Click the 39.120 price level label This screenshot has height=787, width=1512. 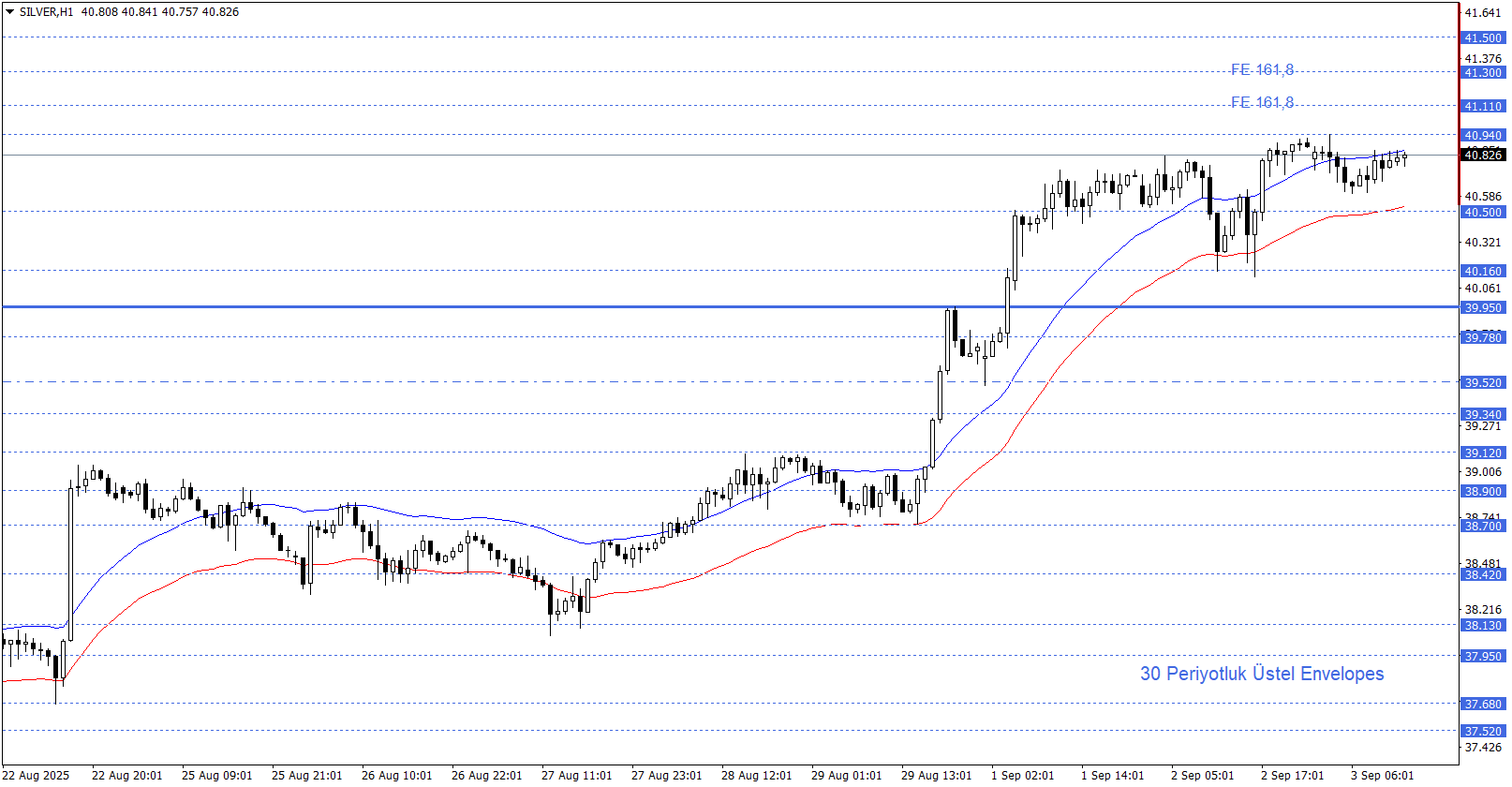coord(1483,453)
